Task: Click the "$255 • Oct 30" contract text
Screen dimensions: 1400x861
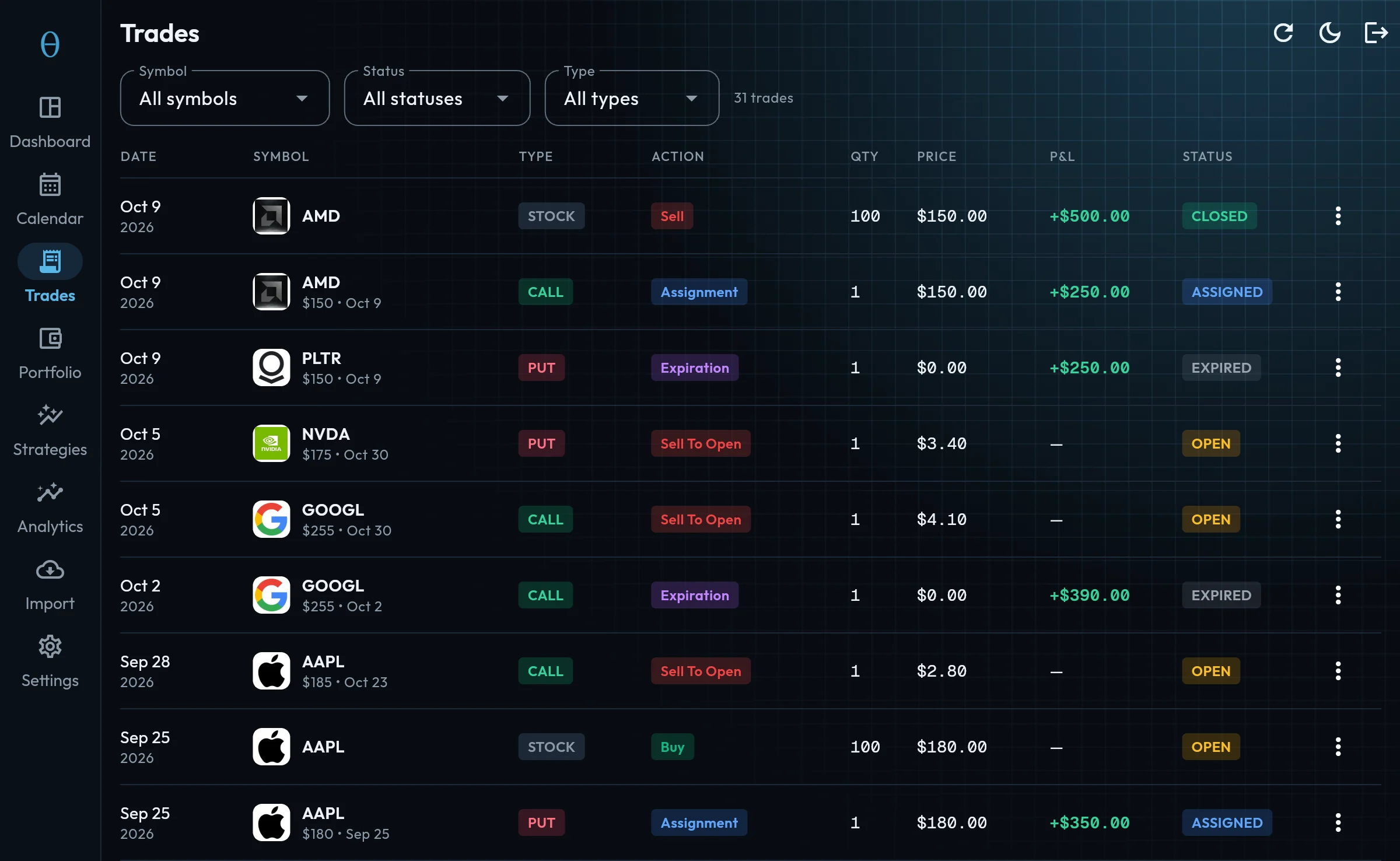Action: pos(346,530)
